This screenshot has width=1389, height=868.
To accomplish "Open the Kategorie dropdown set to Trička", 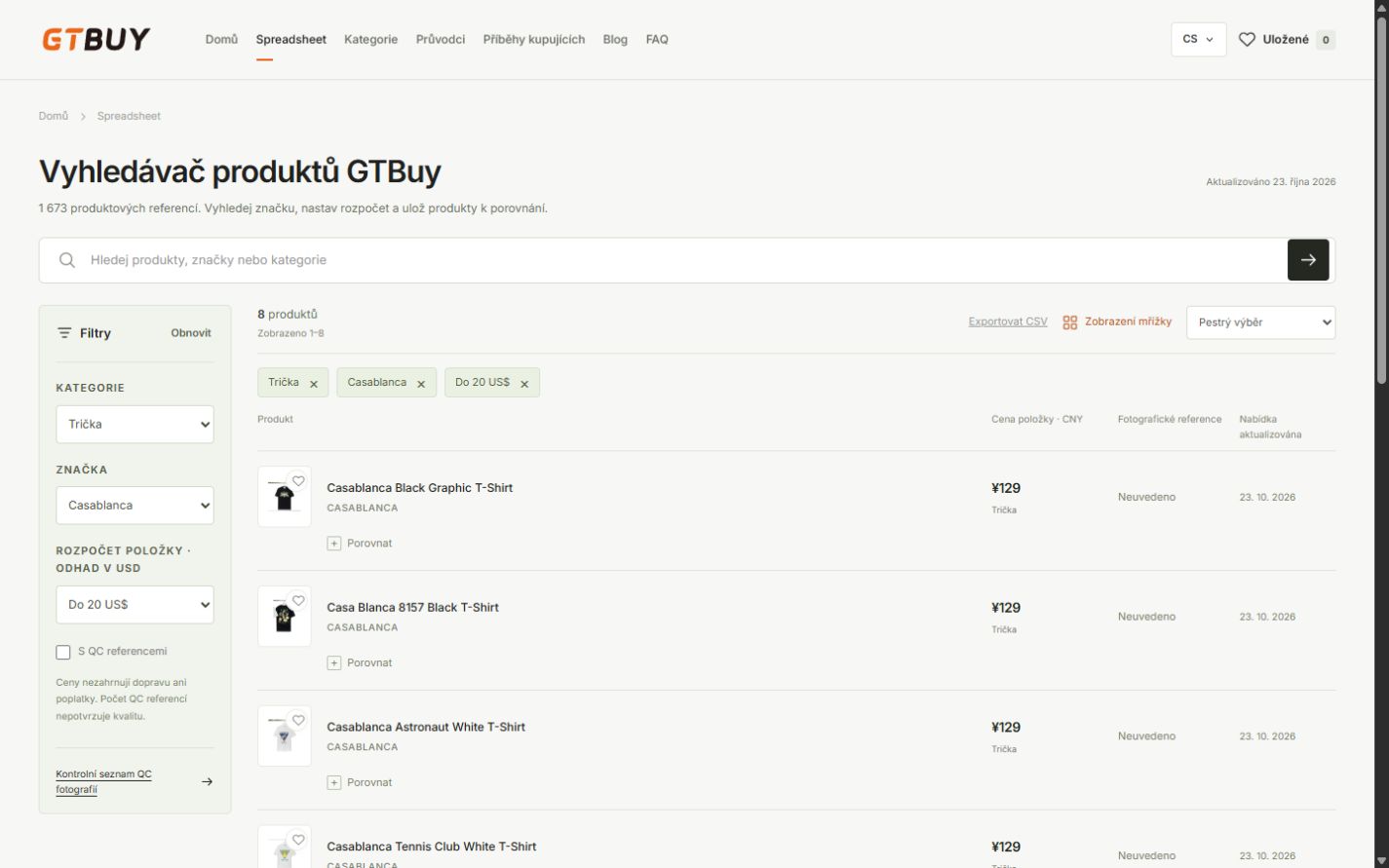I will [135, 425].
